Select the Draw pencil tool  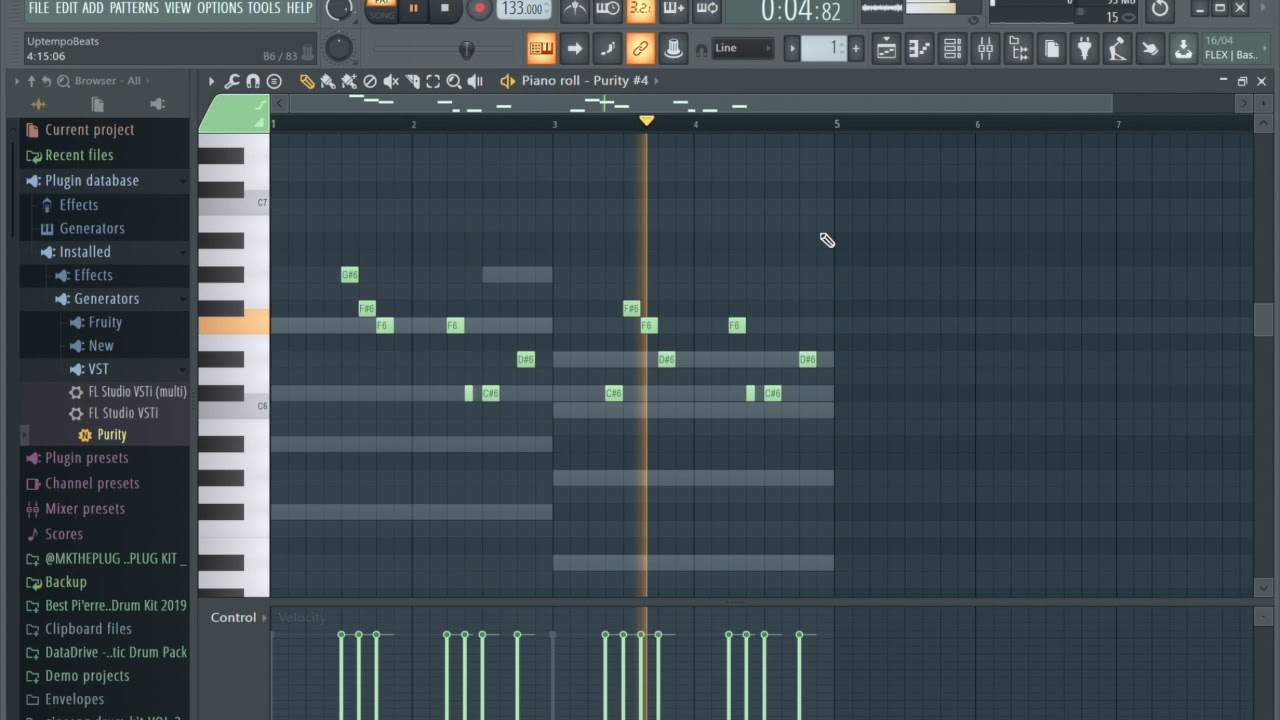click(x=307, y=81)
